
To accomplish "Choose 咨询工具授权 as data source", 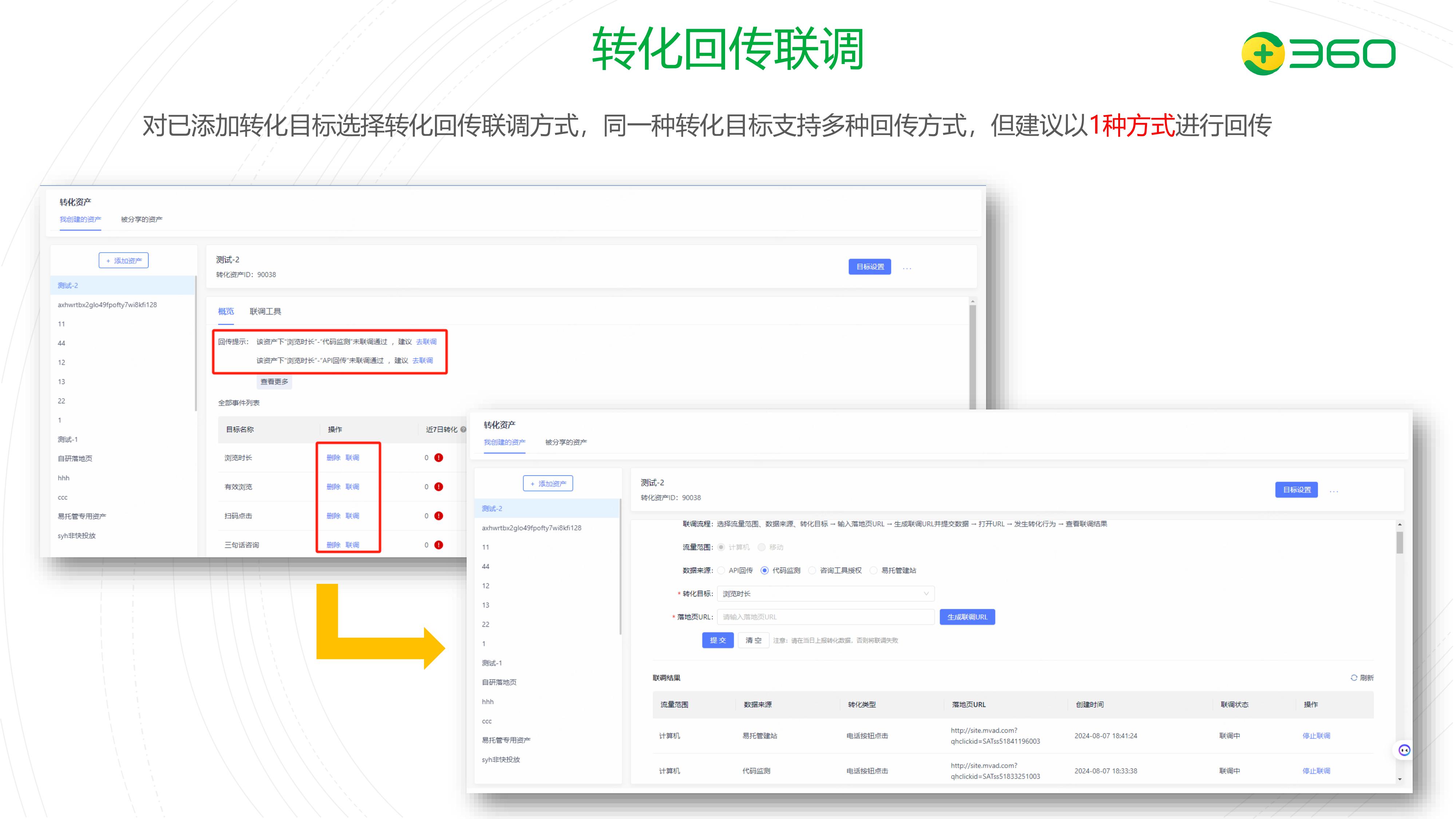I will 812,570.
